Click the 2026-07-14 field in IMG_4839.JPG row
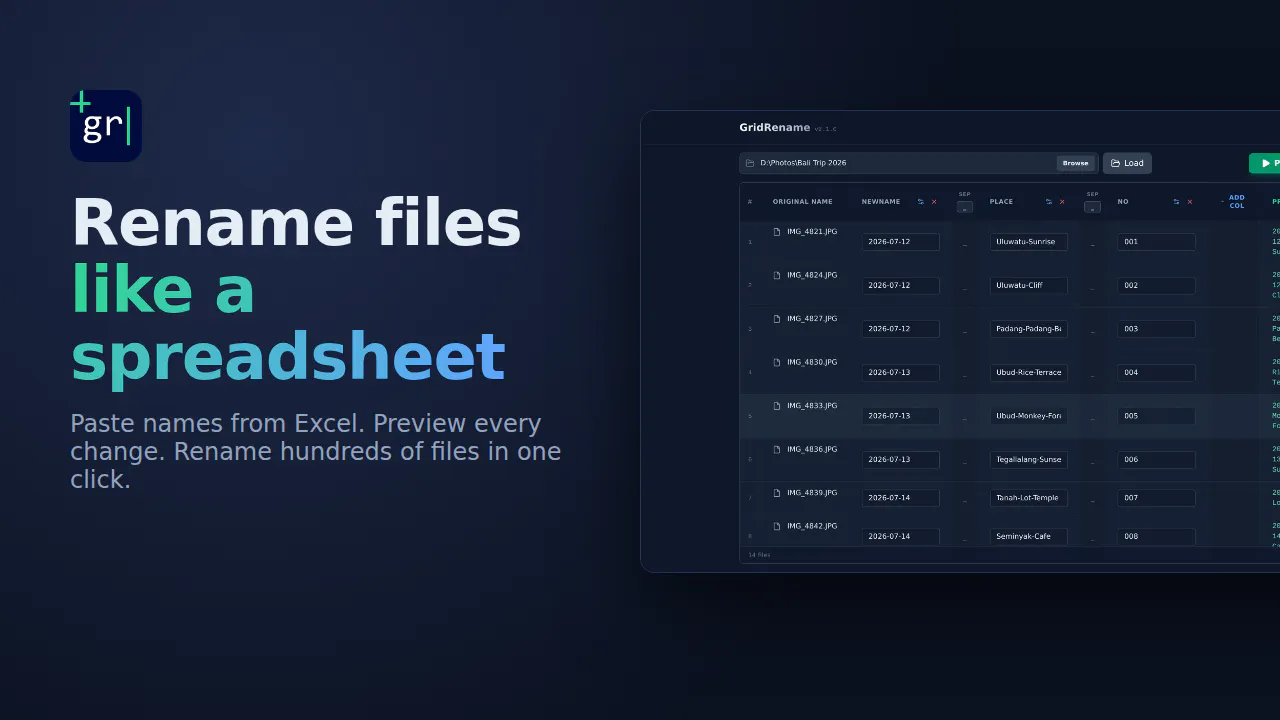Screen dimensions: 1280x720 [901, 498]
